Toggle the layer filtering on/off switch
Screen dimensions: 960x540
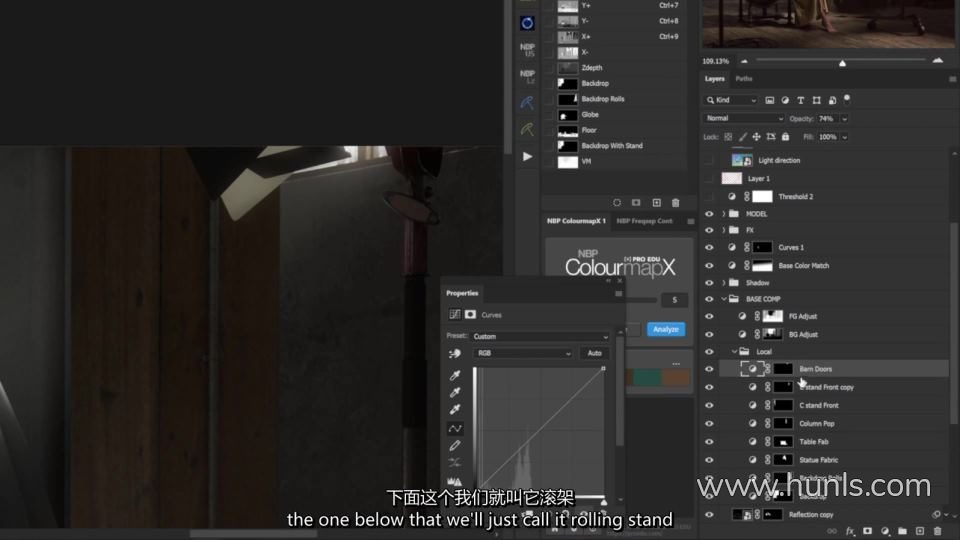click(x=847, y=98)
